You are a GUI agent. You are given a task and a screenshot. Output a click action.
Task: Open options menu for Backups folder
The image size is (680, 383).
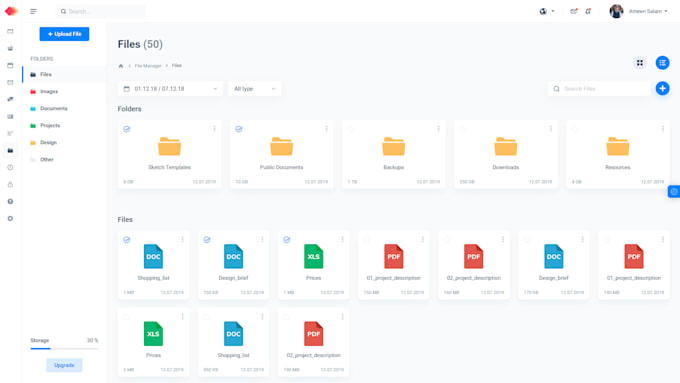438,129
